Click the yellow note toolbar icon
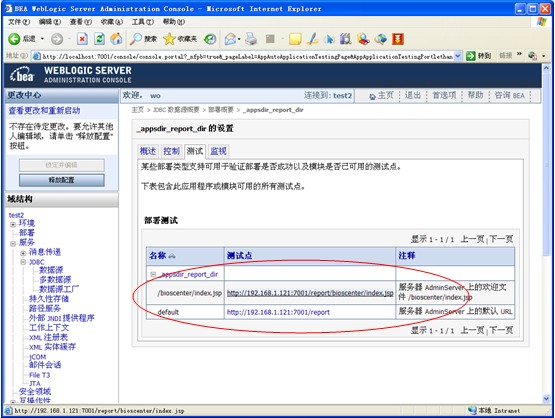 (295, 39)
